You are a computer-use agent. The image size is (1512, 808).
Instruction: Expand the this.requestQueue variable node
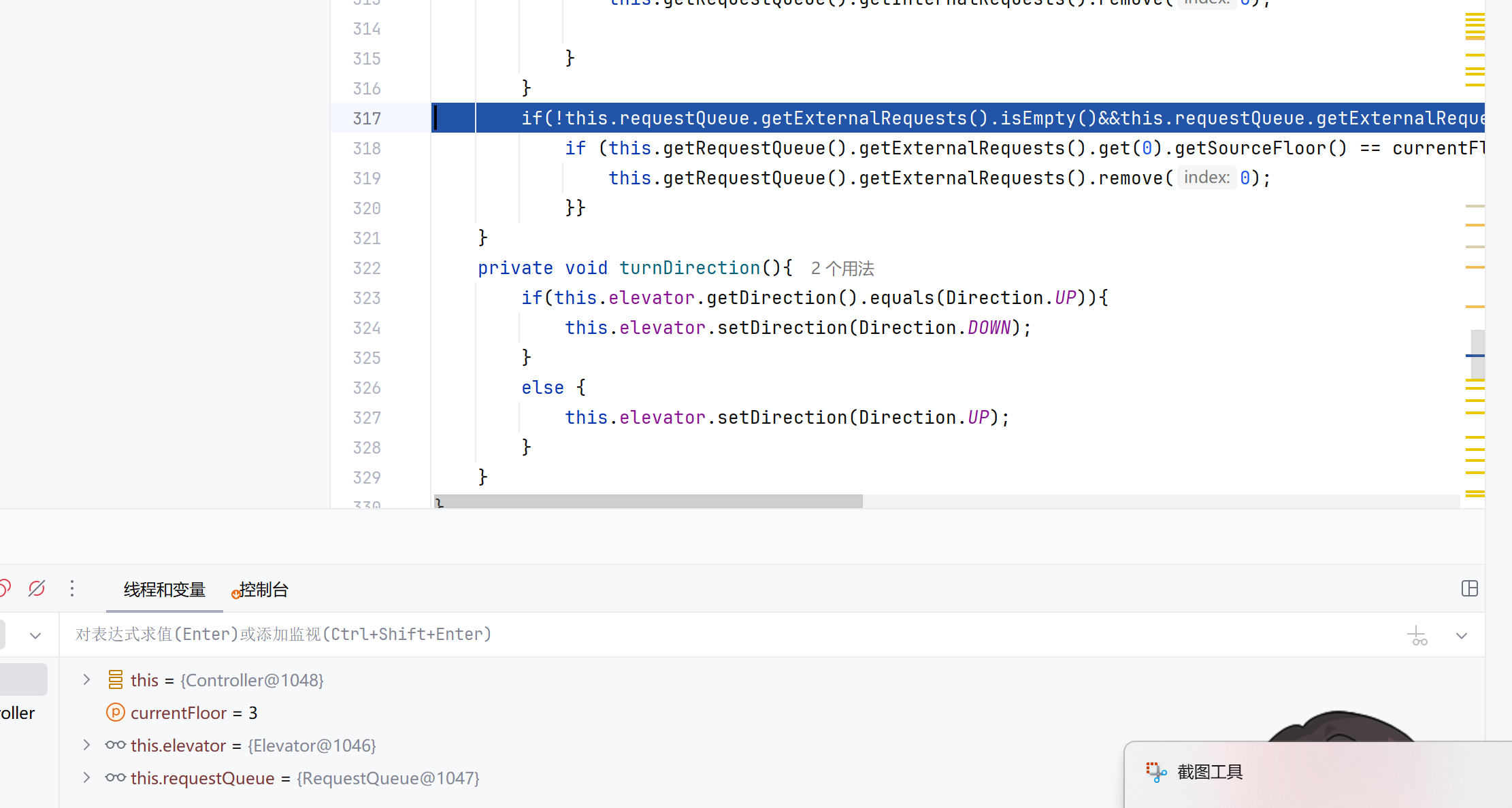pos(86,777)
